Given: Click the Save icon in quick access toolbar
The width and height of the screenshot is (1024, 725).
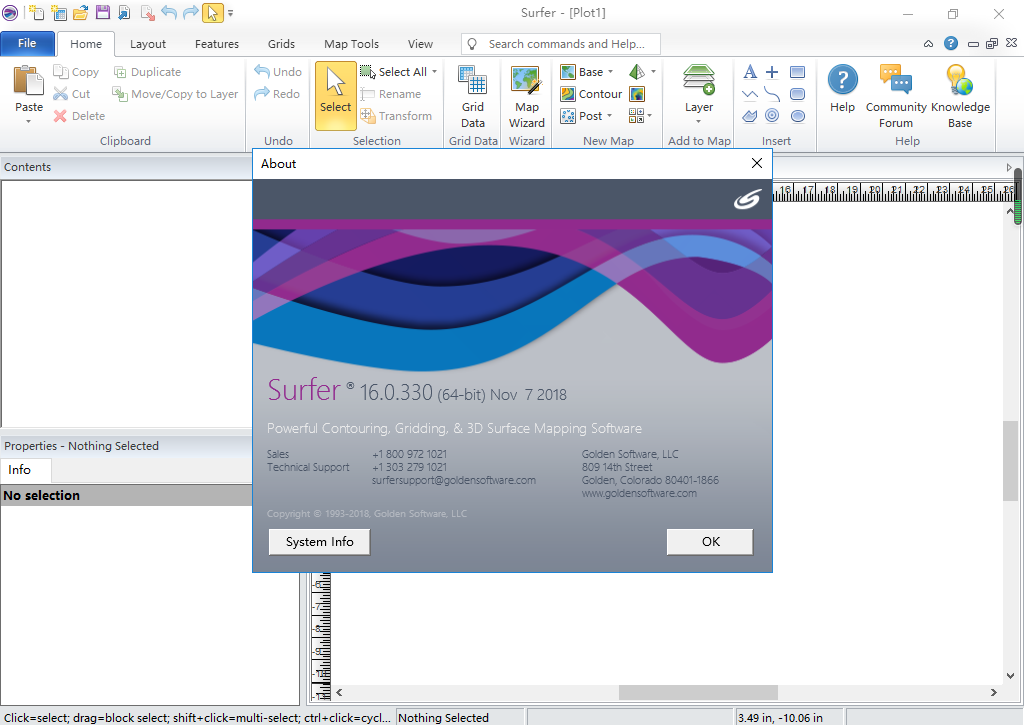Looking at the screenshot, I should pos(103,13).
